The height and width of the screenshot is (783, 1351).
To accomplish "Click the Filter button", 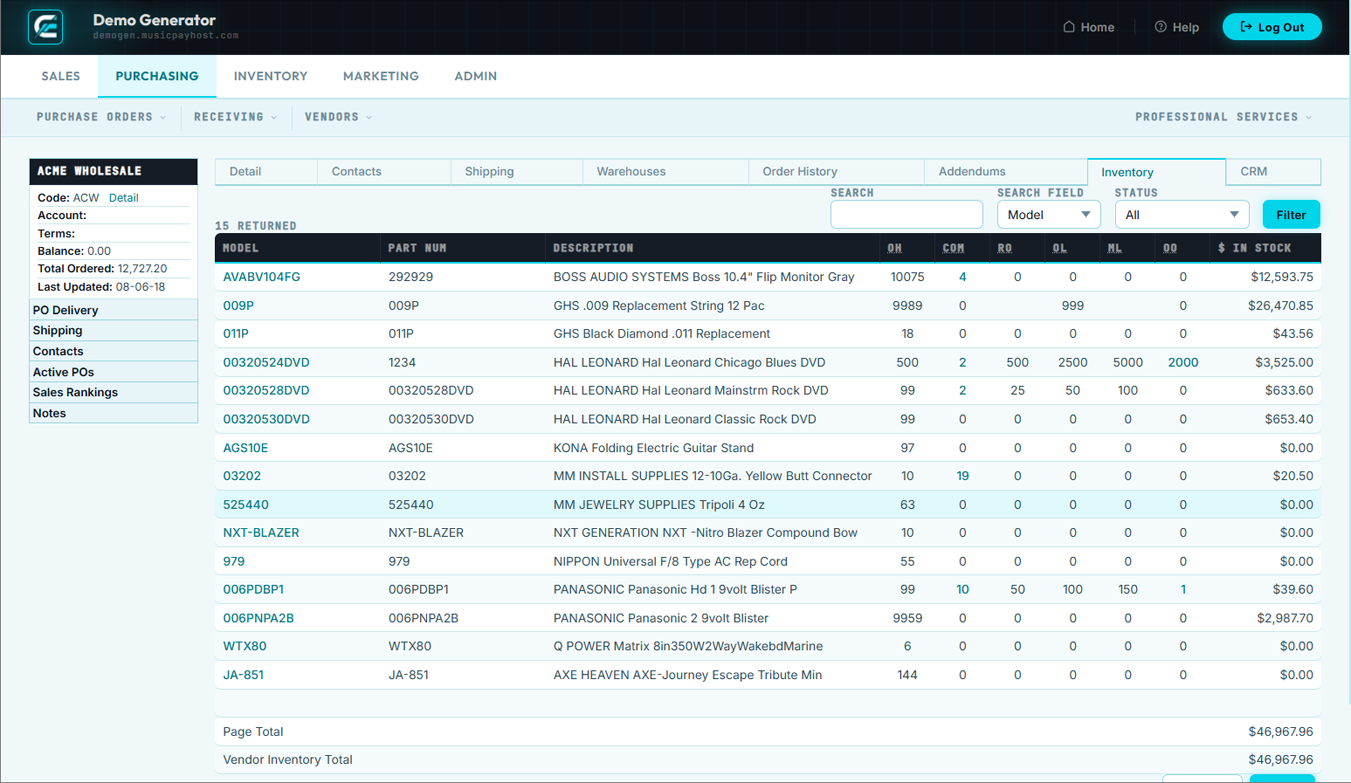I will coord(1291,215).
